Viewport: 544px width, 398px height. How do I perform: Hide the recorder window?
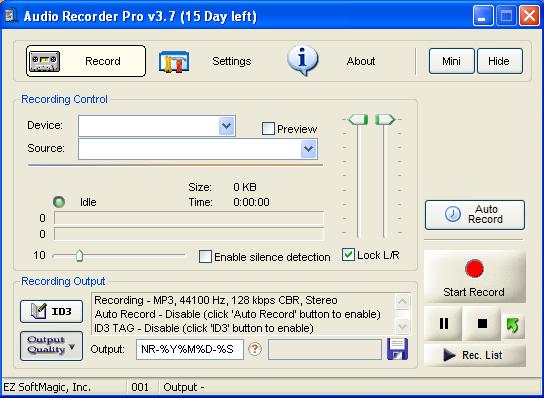point(500,61)
